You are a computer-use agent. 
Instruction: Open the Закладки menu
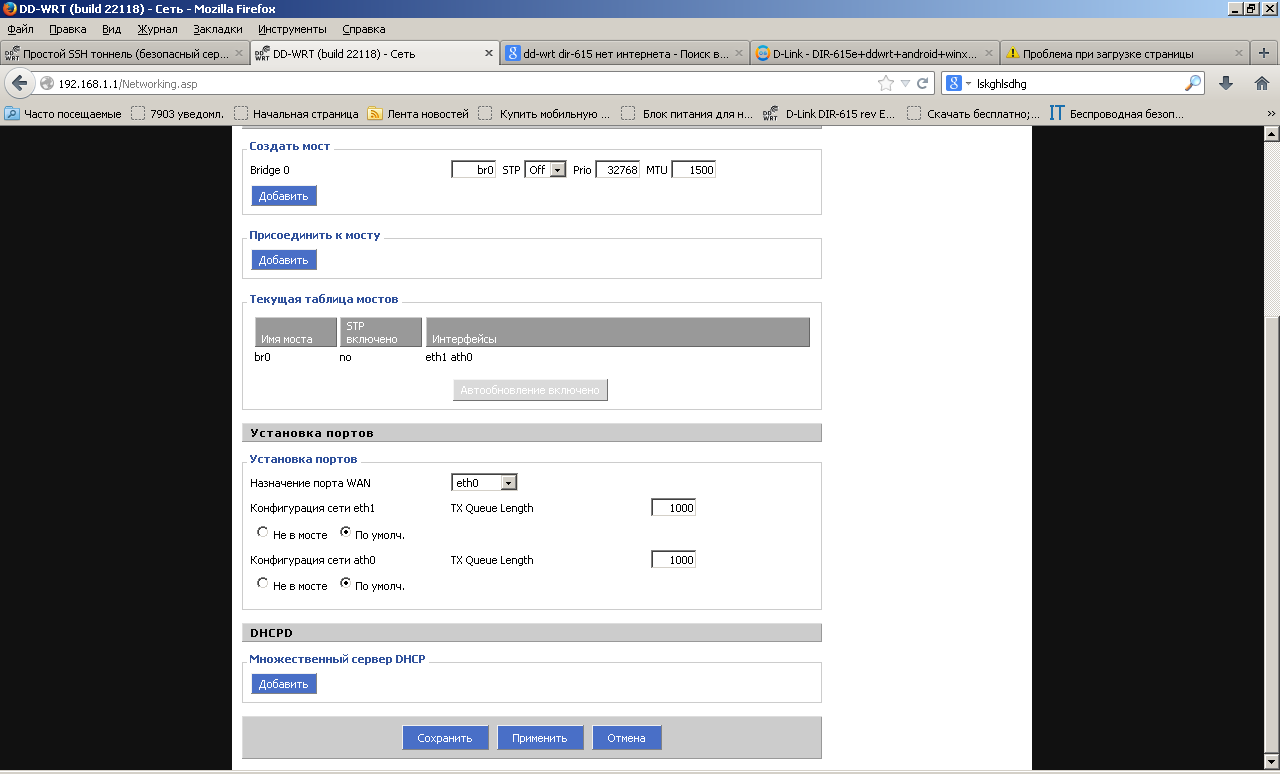[217, 29]
